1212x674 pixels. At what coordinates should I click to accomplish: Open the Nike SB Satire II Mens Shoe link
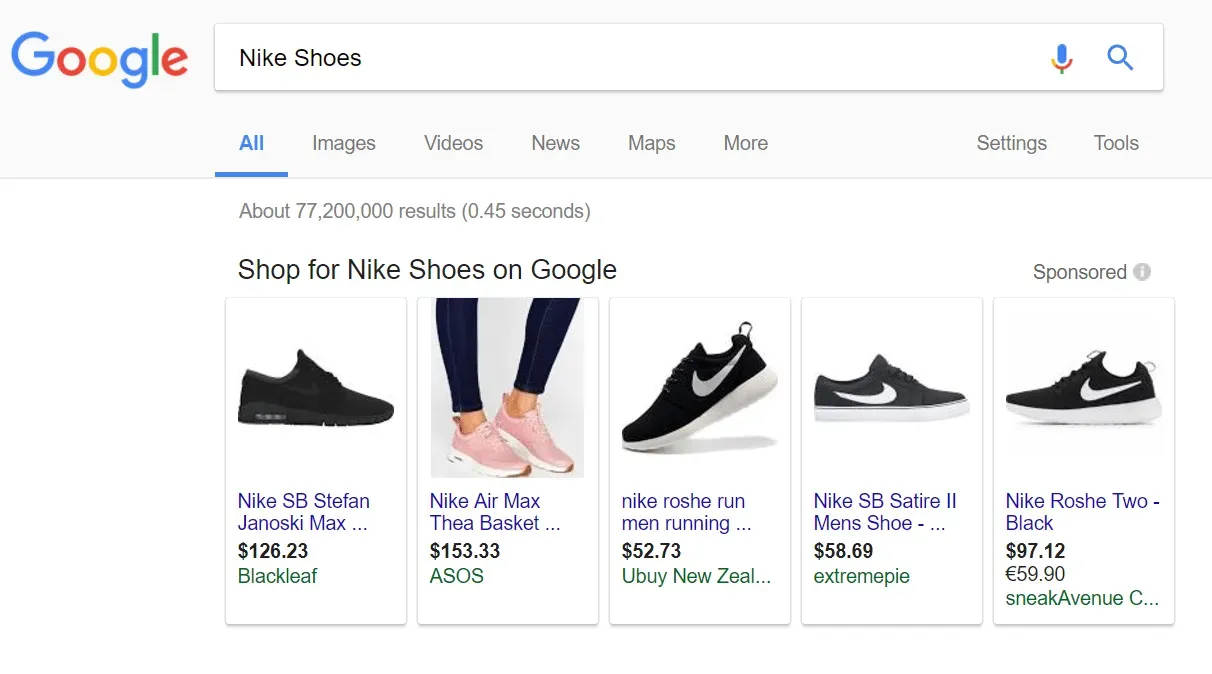point(884,512)
